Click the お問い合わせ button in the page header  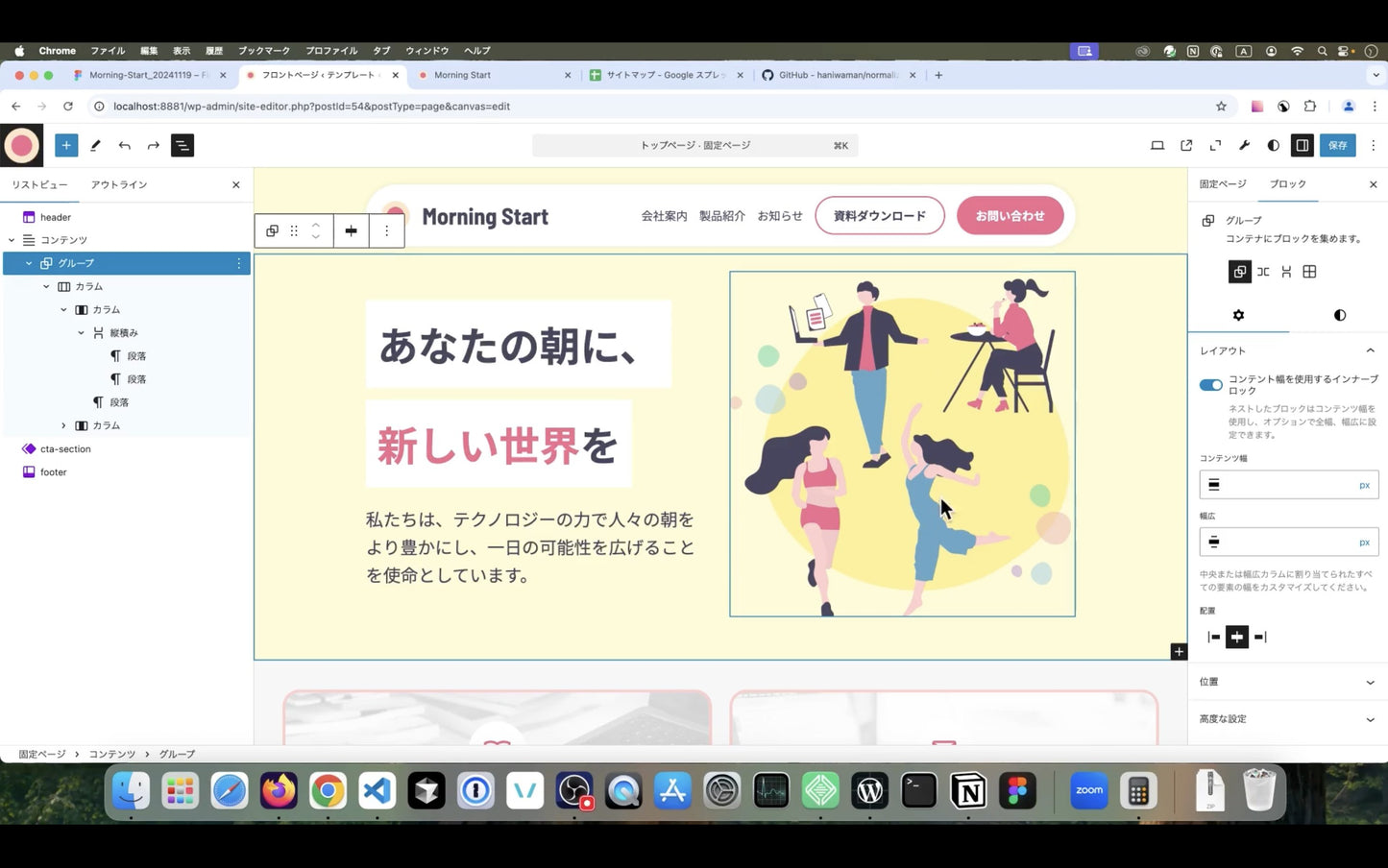pyautogui.click(x=1010, y=215)
